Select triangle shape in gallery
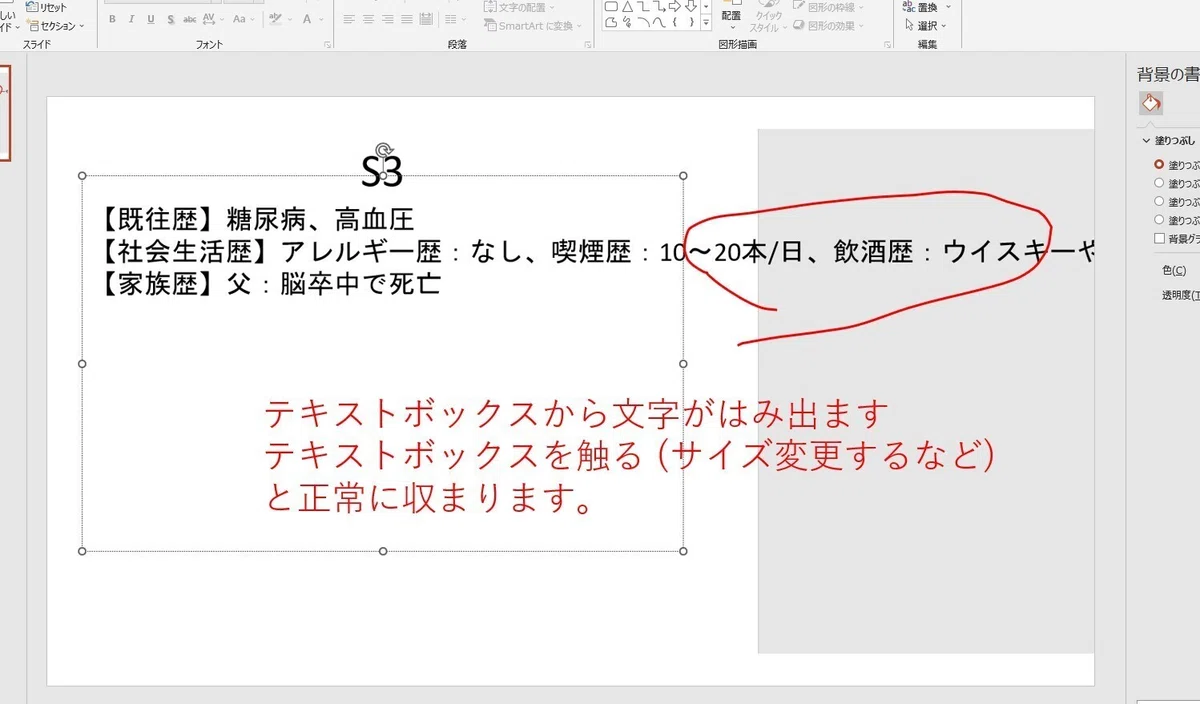1200x704 pixels. pos(626,6)
